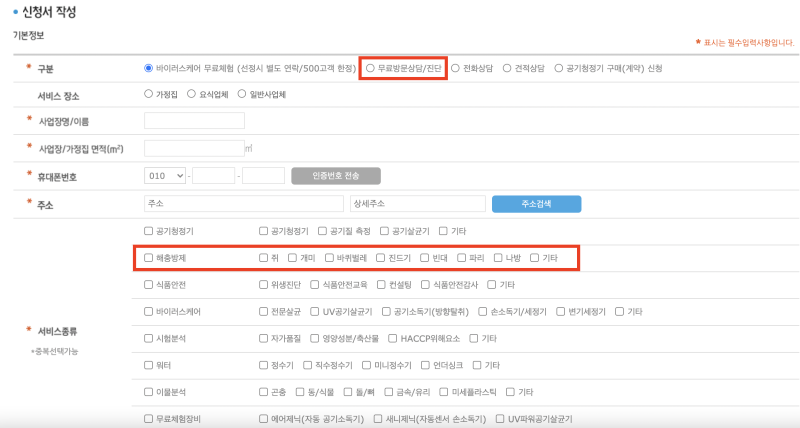
Task: Check 새니제닉(자동센서 손소독기) option
Action: [378, 419]
